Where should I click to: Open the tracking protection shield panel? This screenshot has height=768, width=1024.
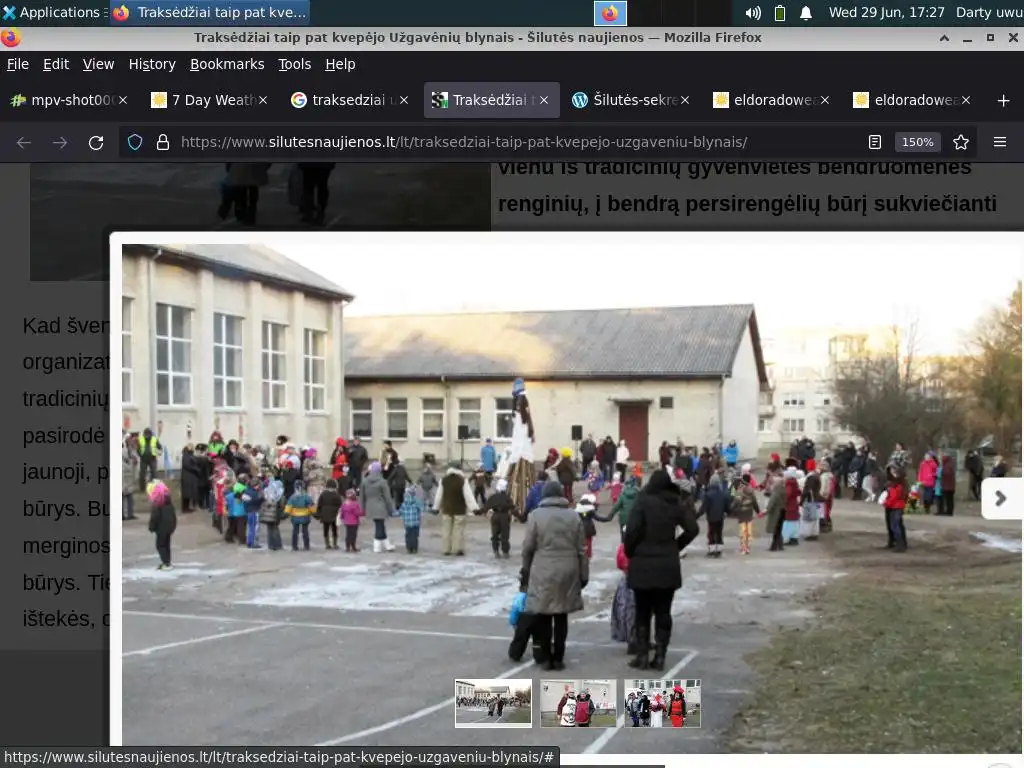[135, 142]
